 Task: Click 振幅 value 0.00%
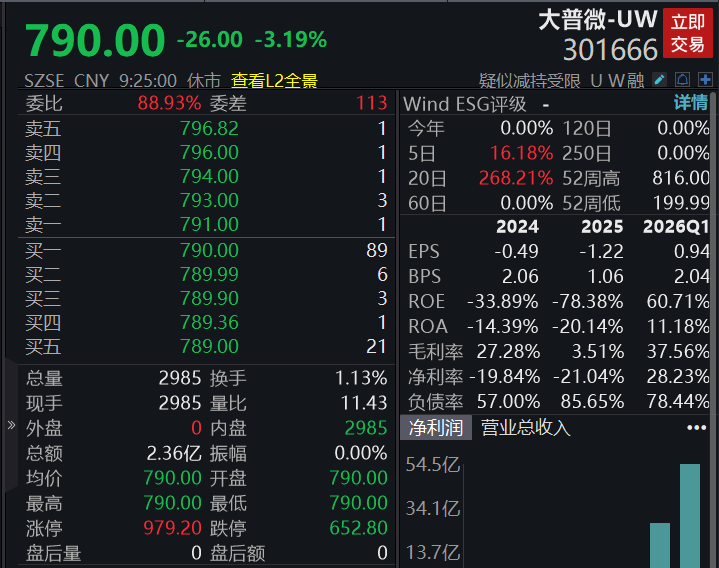[361, 453]
